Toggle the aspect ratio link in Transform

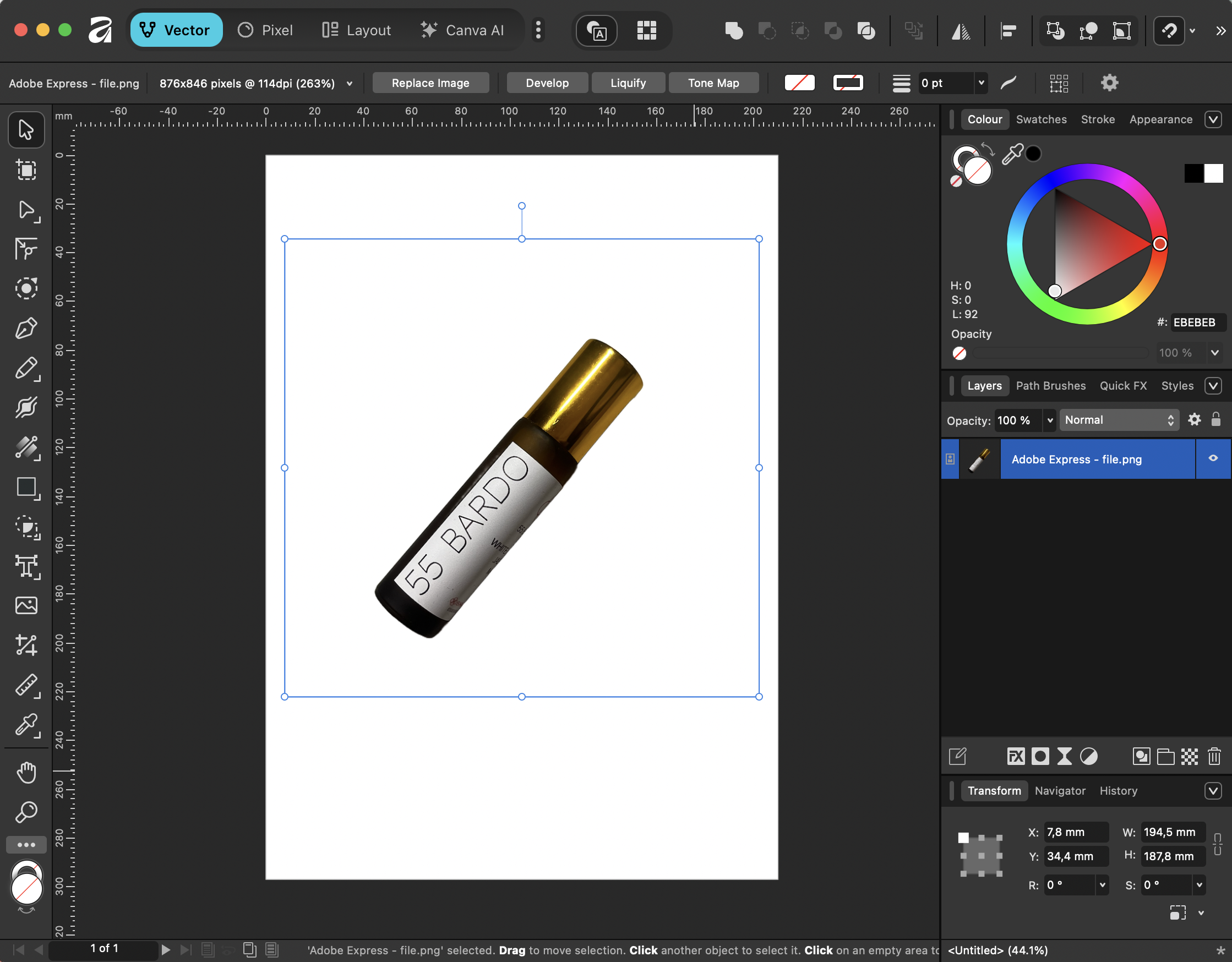[x=1217, y=844]
